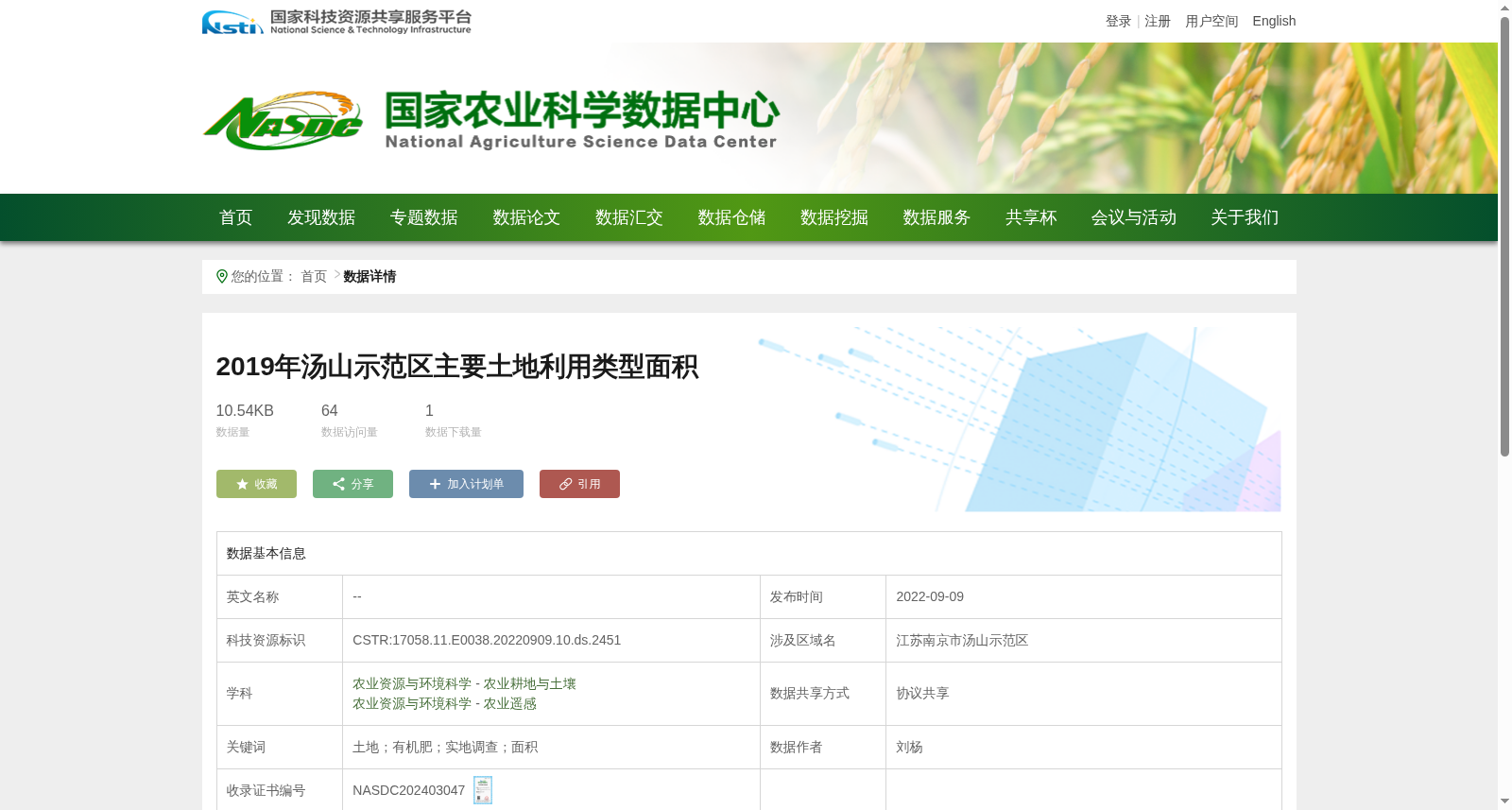
Task: Open the 共享杯 menu
Action: 1031,217
